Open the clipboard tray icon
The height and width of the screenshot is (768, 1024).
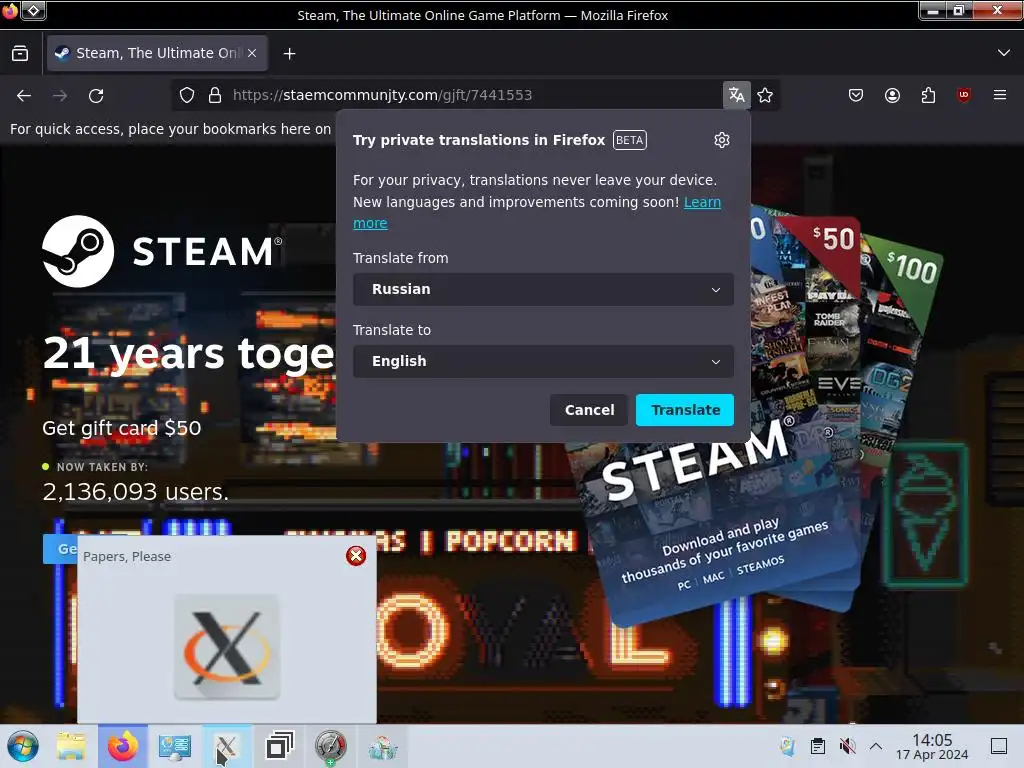click(817, 746)
